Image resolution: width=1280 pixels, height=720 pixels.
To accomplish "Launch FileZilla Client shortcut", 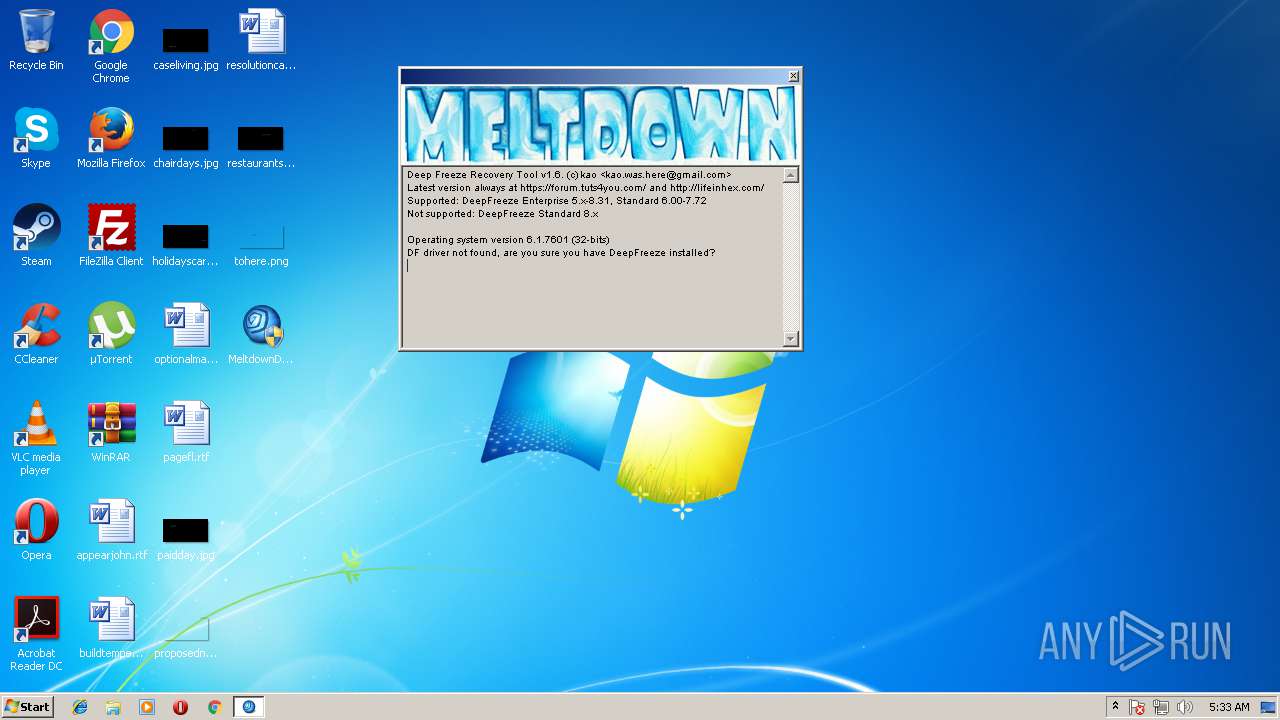I will pyautogui.click(x=111, y=236).
